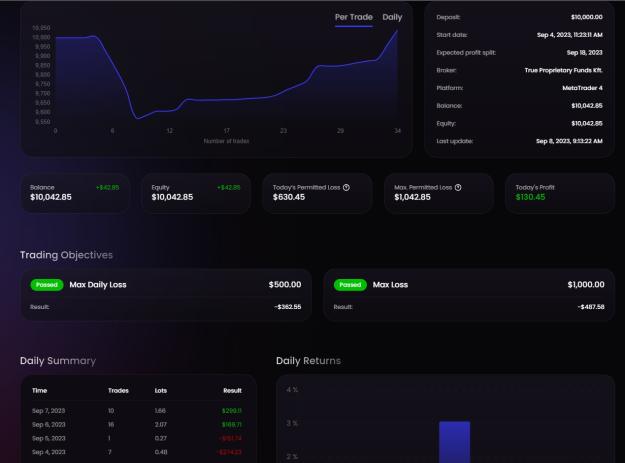
Task: Select the blue bar in Daily Returns chart
Action: (454, 442)
